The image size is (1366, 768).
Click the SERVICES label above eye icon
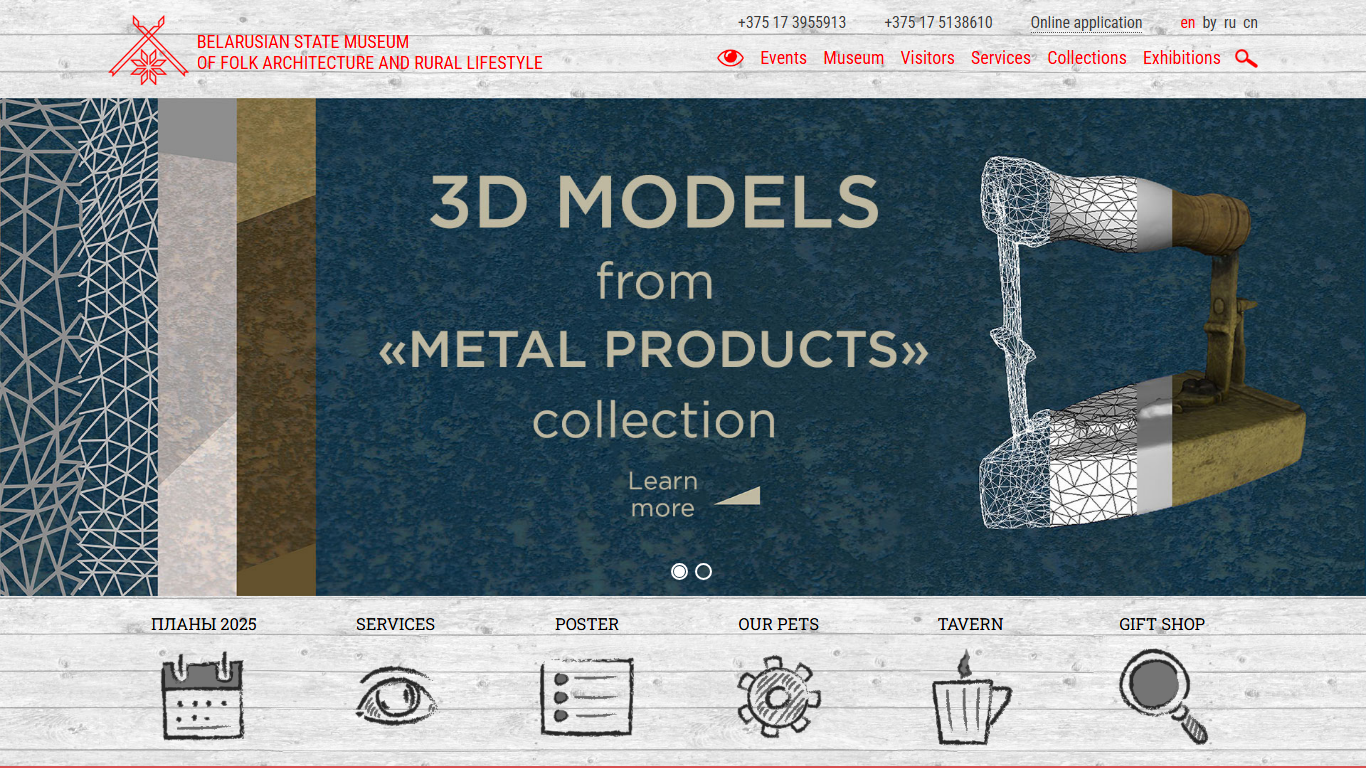[x=396, y=624]
